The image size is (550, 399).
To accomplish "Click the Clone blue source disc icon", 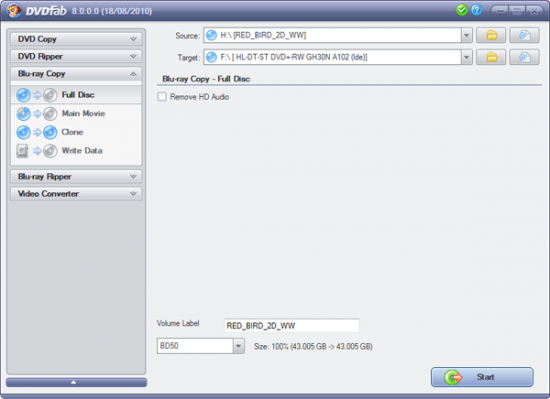I will [24, 132].
